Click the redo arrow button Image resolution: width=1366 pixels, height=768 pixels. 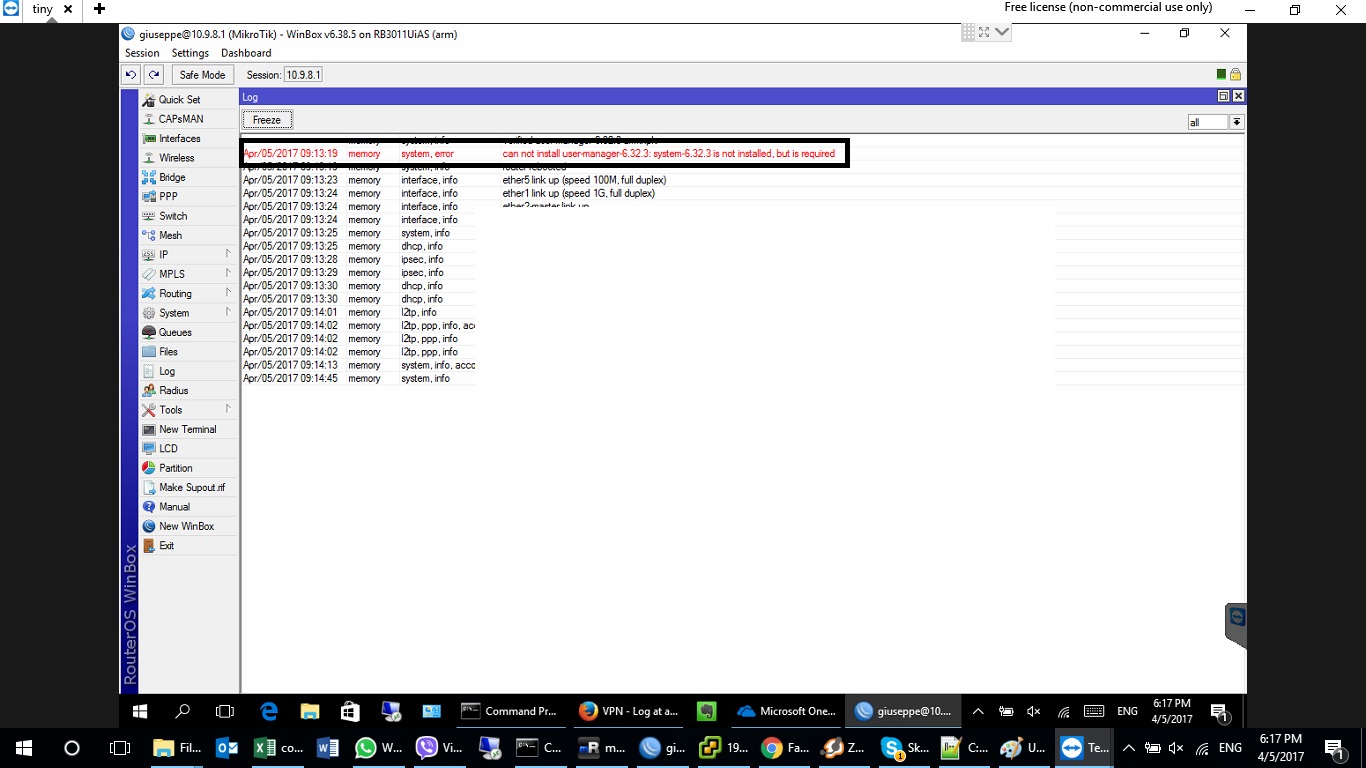point(154,75)
